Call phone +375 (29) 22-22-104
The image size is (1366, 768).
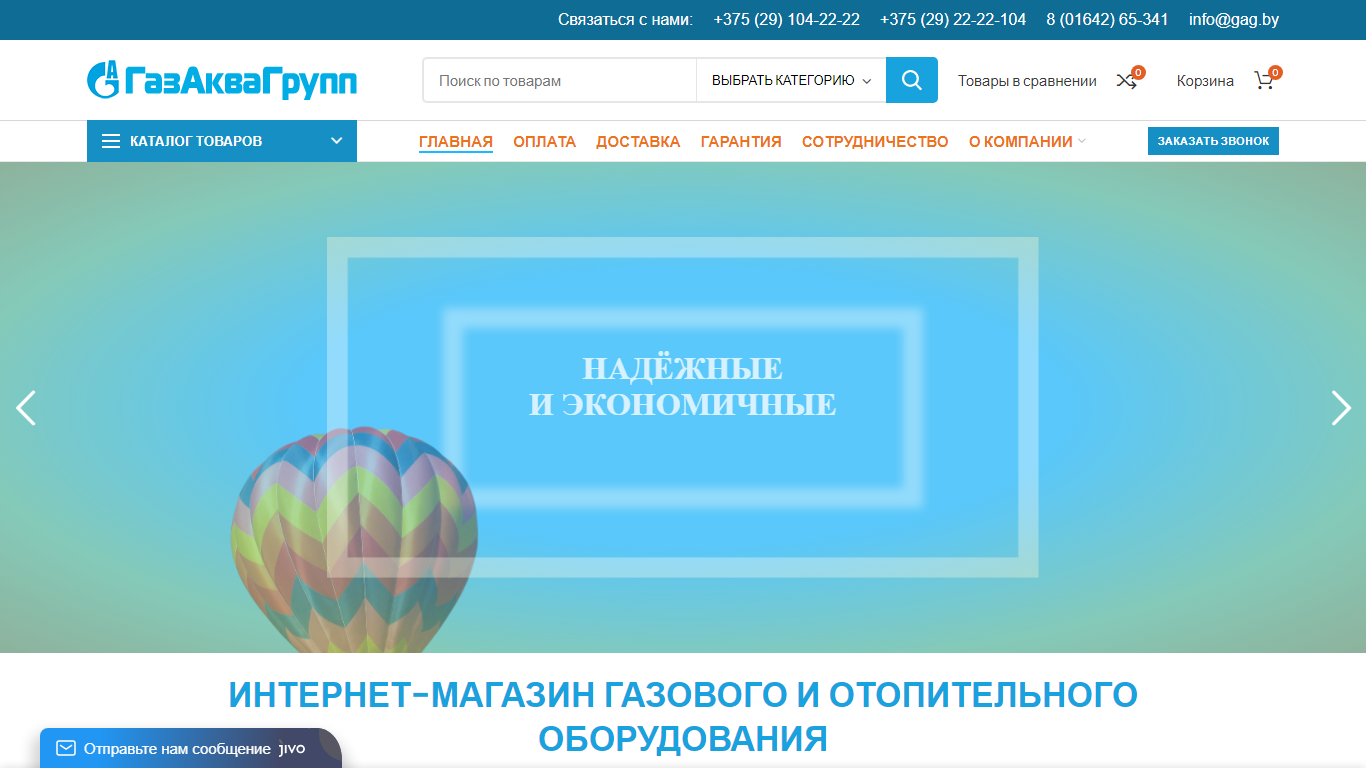click(x=953, y=20)
